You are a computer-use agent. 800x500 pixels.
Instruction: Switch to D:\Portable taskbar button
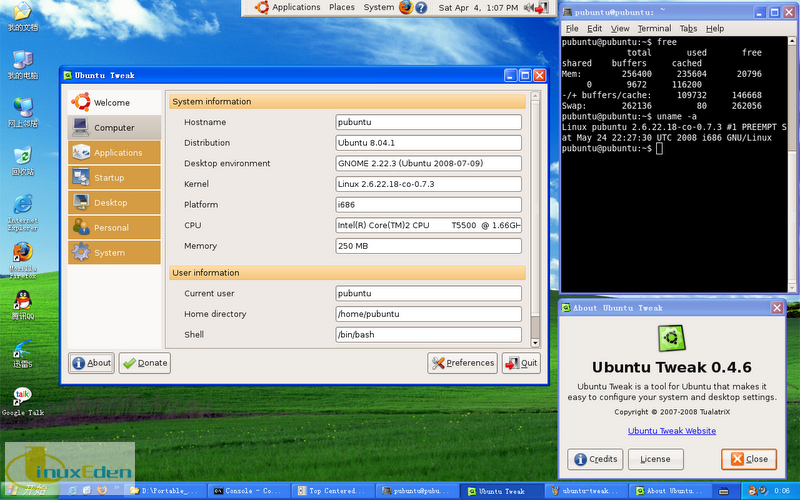point(166,491)
